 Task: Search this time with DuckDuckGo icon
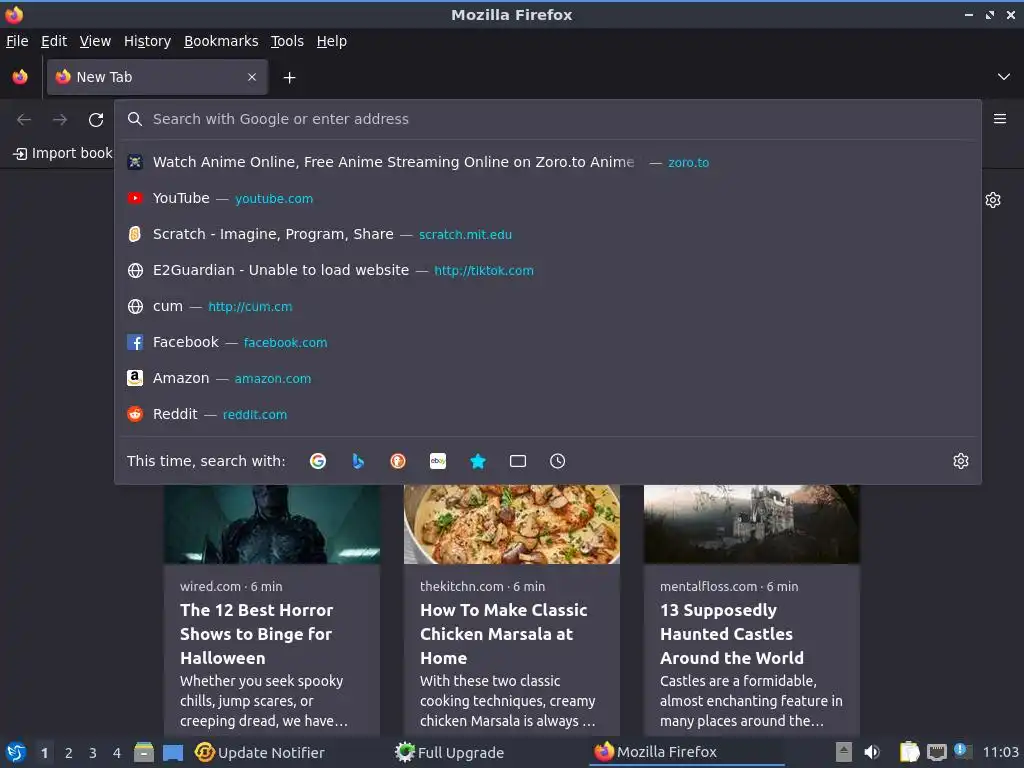click(398, 461)
